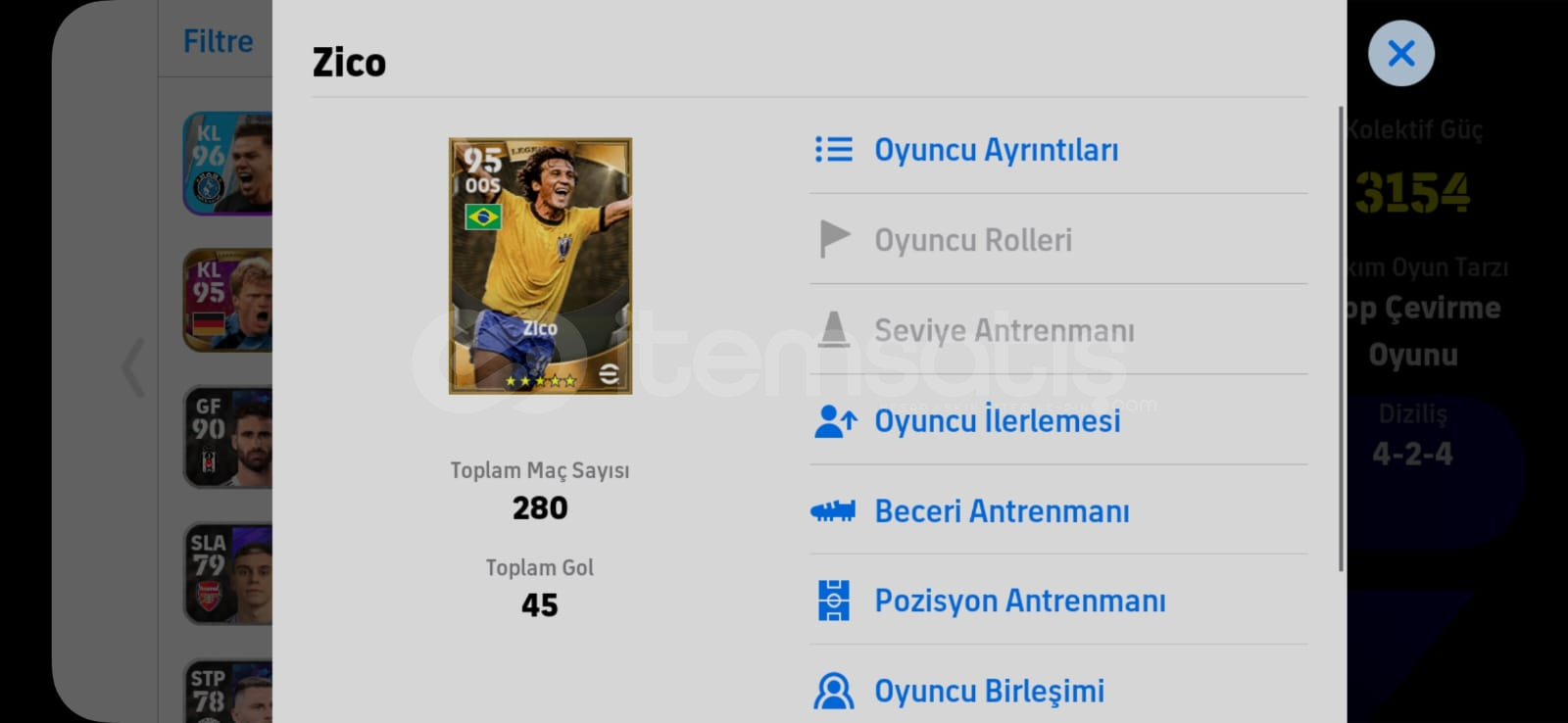1568x723 pixels.
Task: Open the Filtre option
Action: tap(218, 41)
